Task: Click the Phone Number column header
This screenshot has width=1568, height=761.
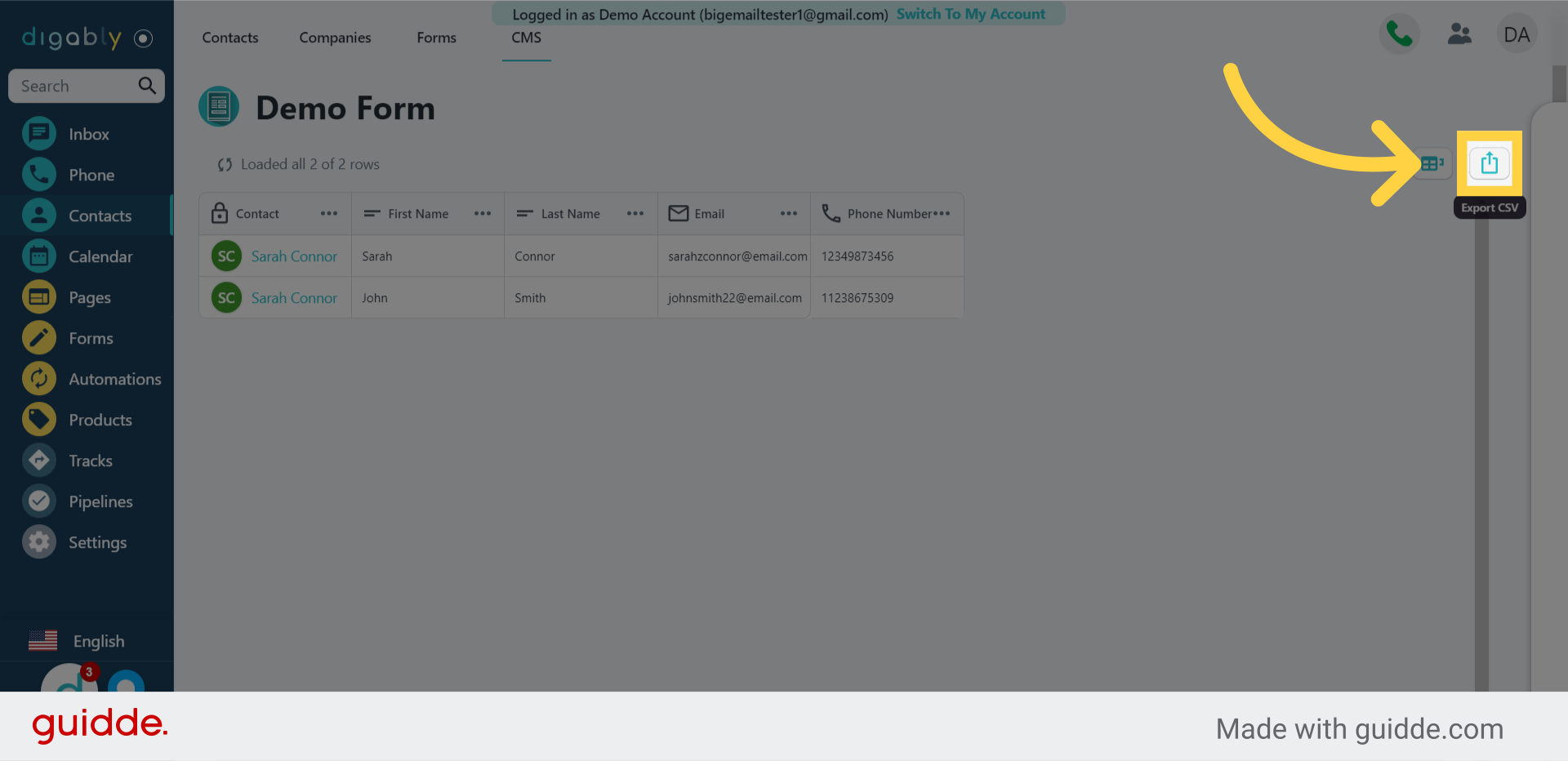Action: [887, 214]
